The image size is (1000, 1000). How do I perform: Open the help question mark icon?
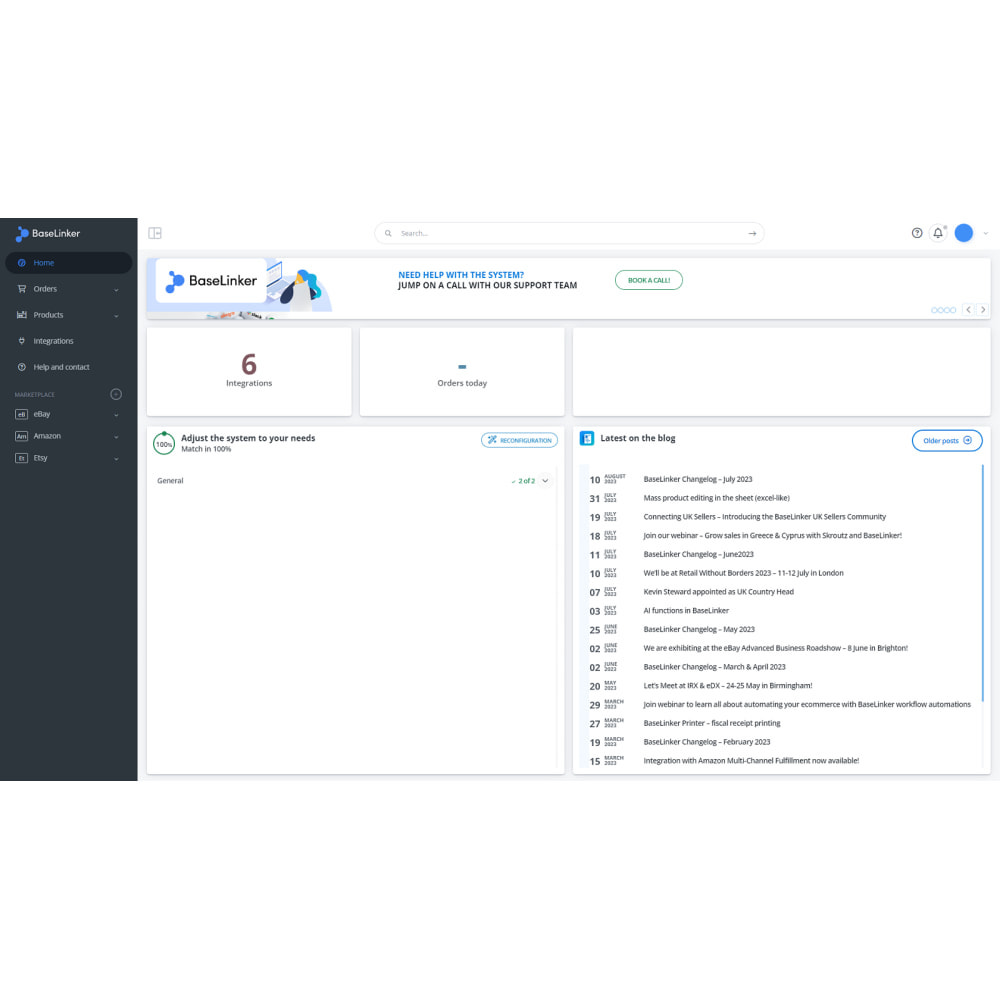pyautogui.click(x=916, y=233)
